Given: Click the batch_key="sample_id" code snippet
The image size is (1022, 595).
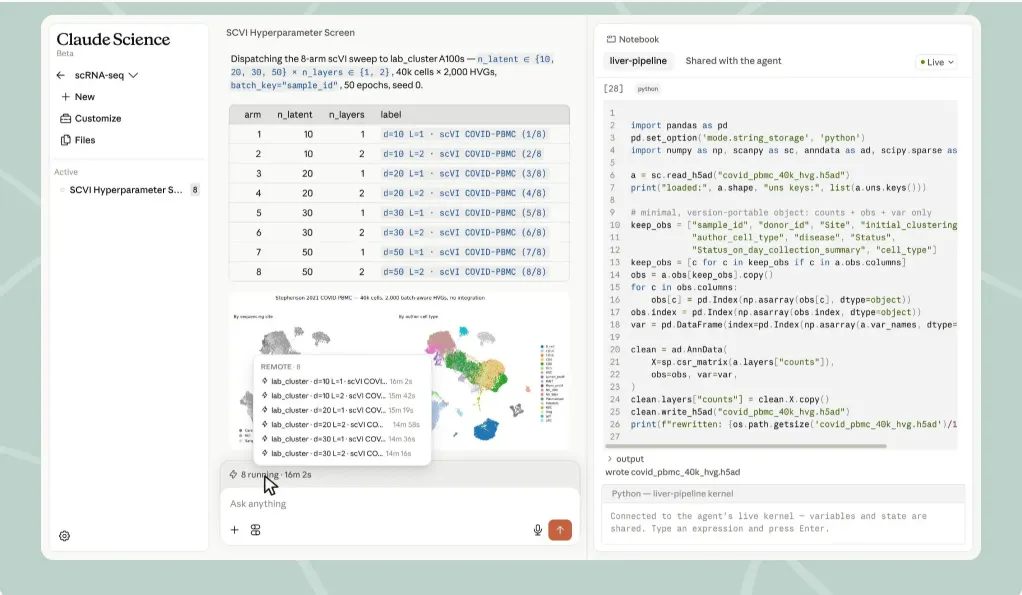Looking at the screenshot, I should point(284,85).
